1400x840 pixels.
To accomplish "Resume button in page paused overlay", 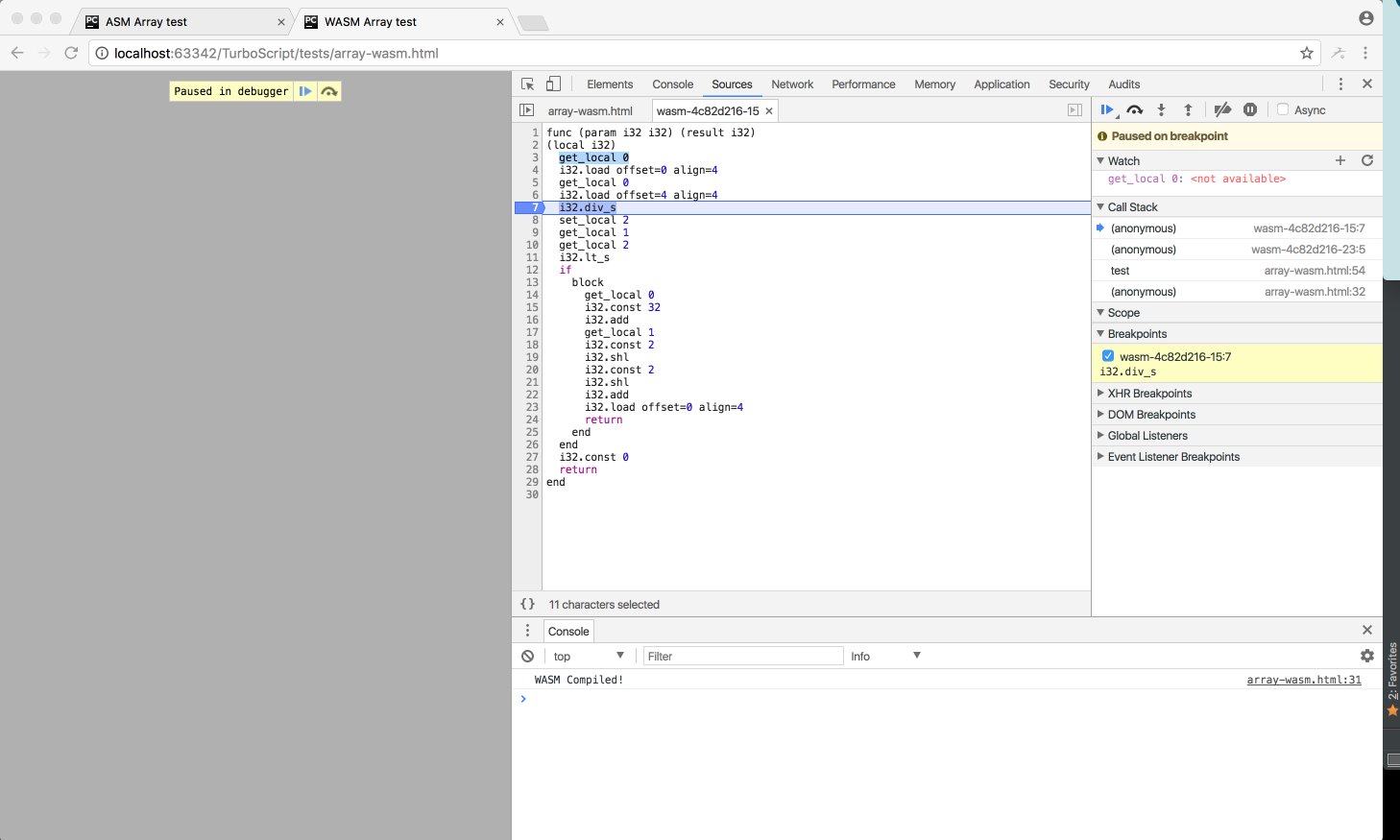I will click(304, 91).
